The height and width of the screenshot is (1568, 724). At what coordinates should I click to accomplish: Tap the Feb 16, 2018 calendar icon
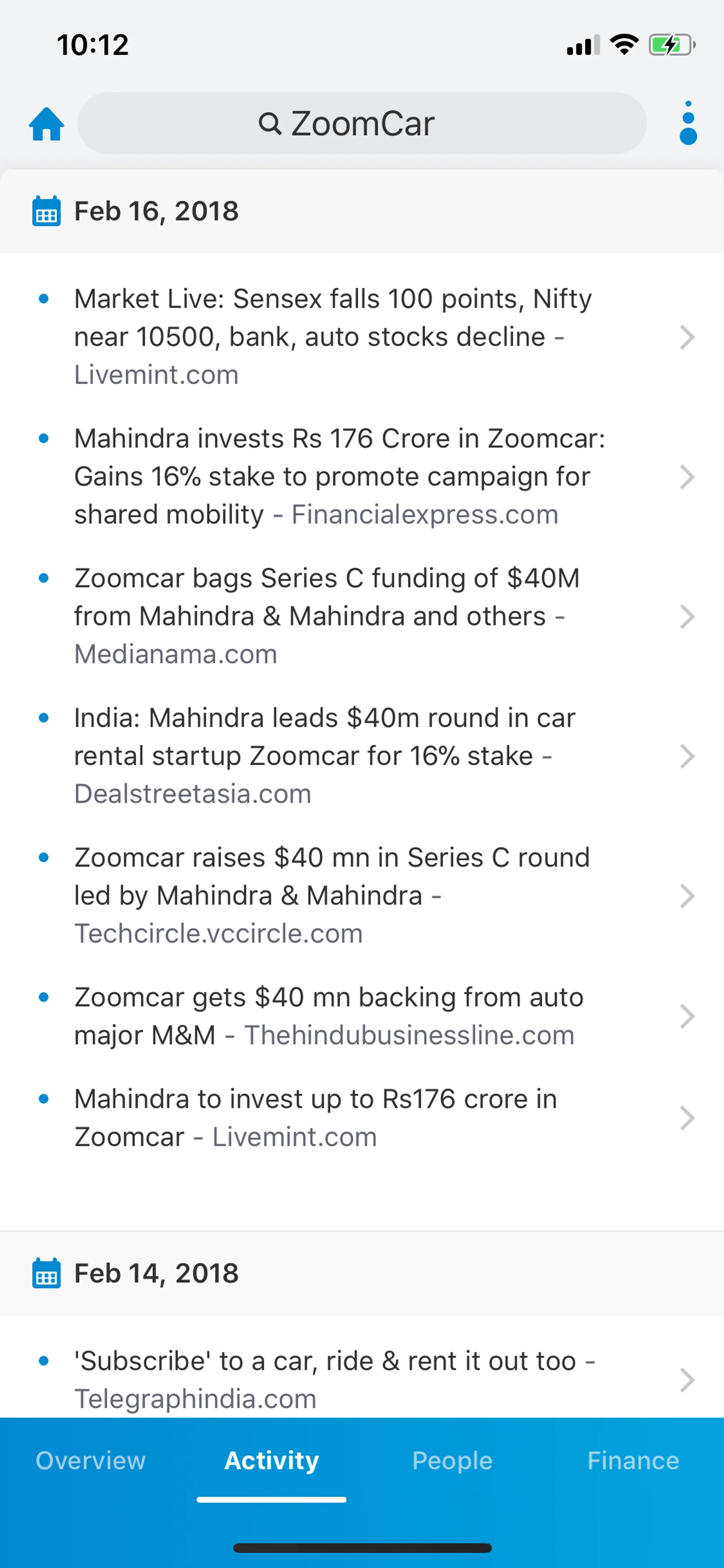point(46,211)
